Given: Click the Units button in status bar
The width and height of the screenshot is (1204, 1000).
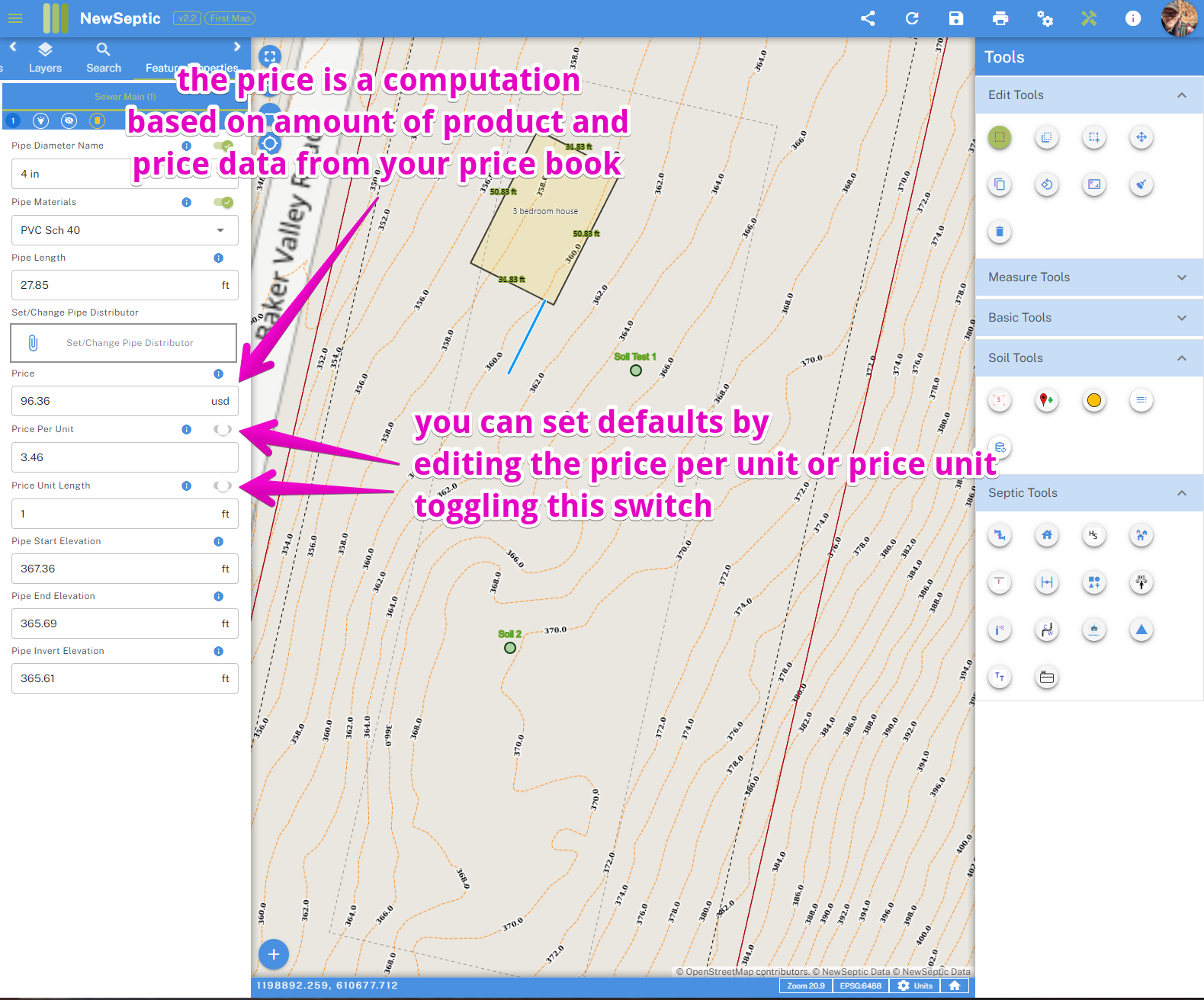Looking at the screenshot, I should (x=915, y=986).
